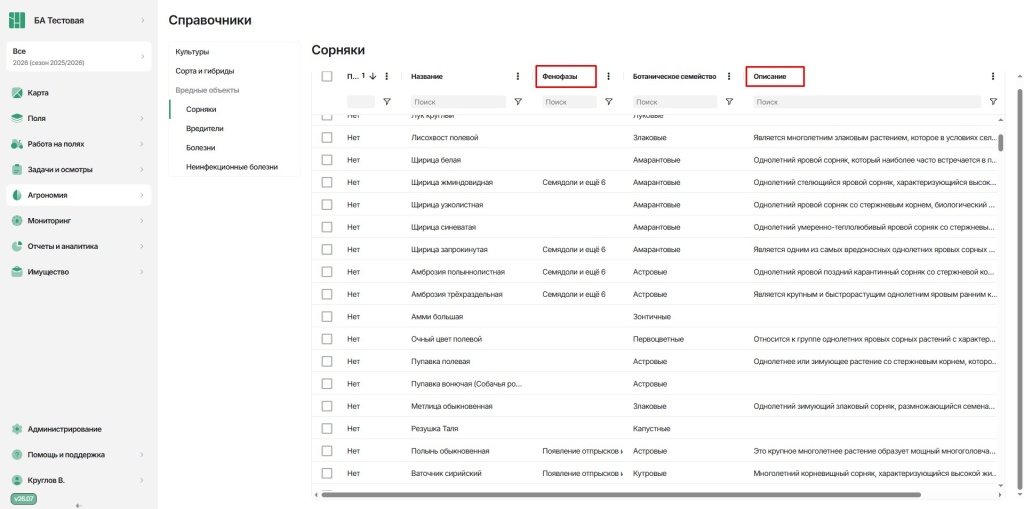The image size is (1024, 509).
Task: Check the Щирица белая row checkbox
Action: pos(327,160)
